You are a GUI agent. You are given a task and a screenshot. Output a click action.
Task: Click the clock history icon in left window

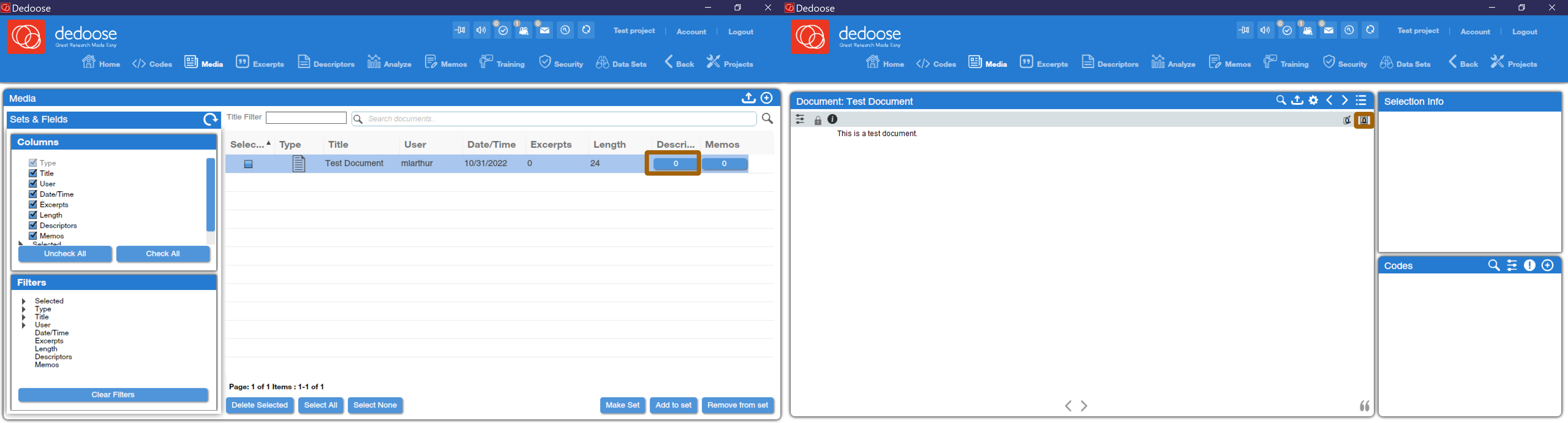(x=565, y=30)
